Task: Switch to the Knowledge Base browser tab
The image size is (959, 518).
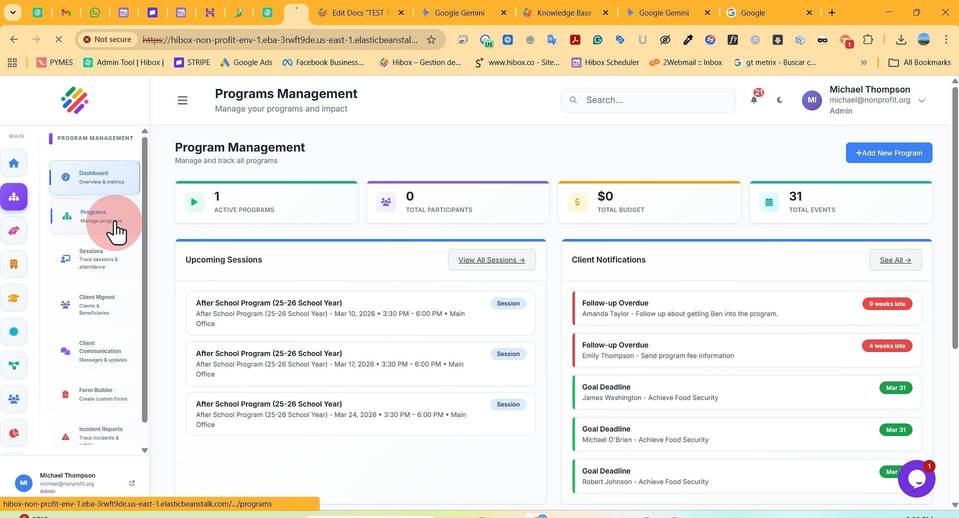Action: point(564,12)
